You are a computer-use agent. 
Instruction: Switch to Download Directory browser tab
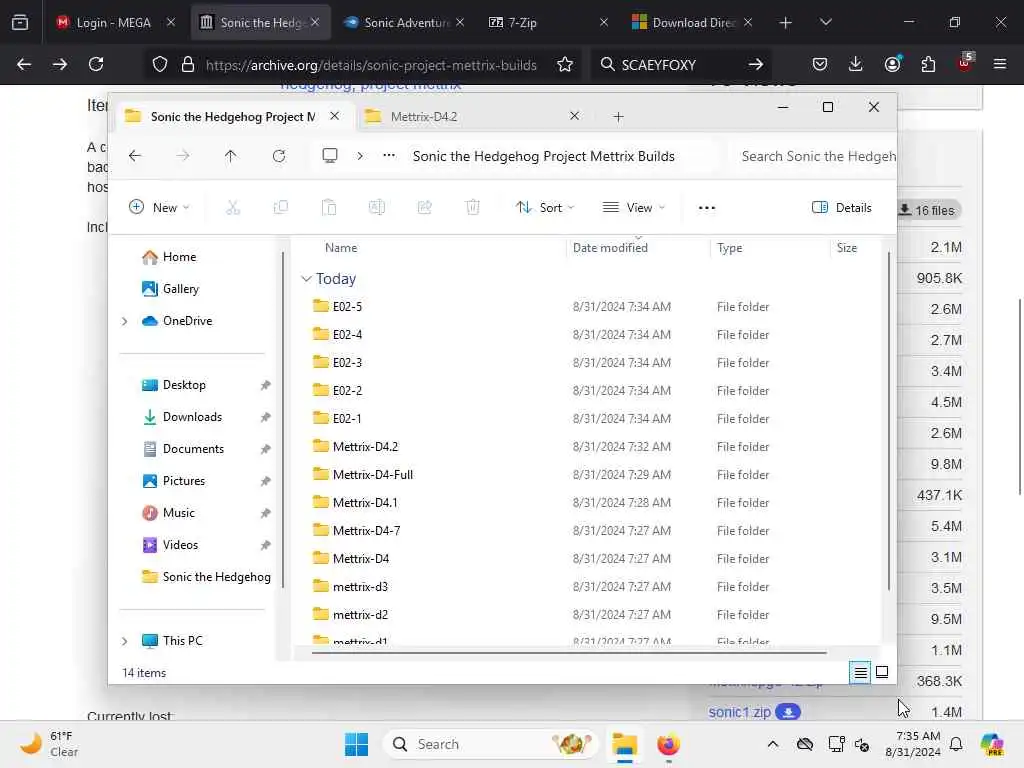pos(694,22)
